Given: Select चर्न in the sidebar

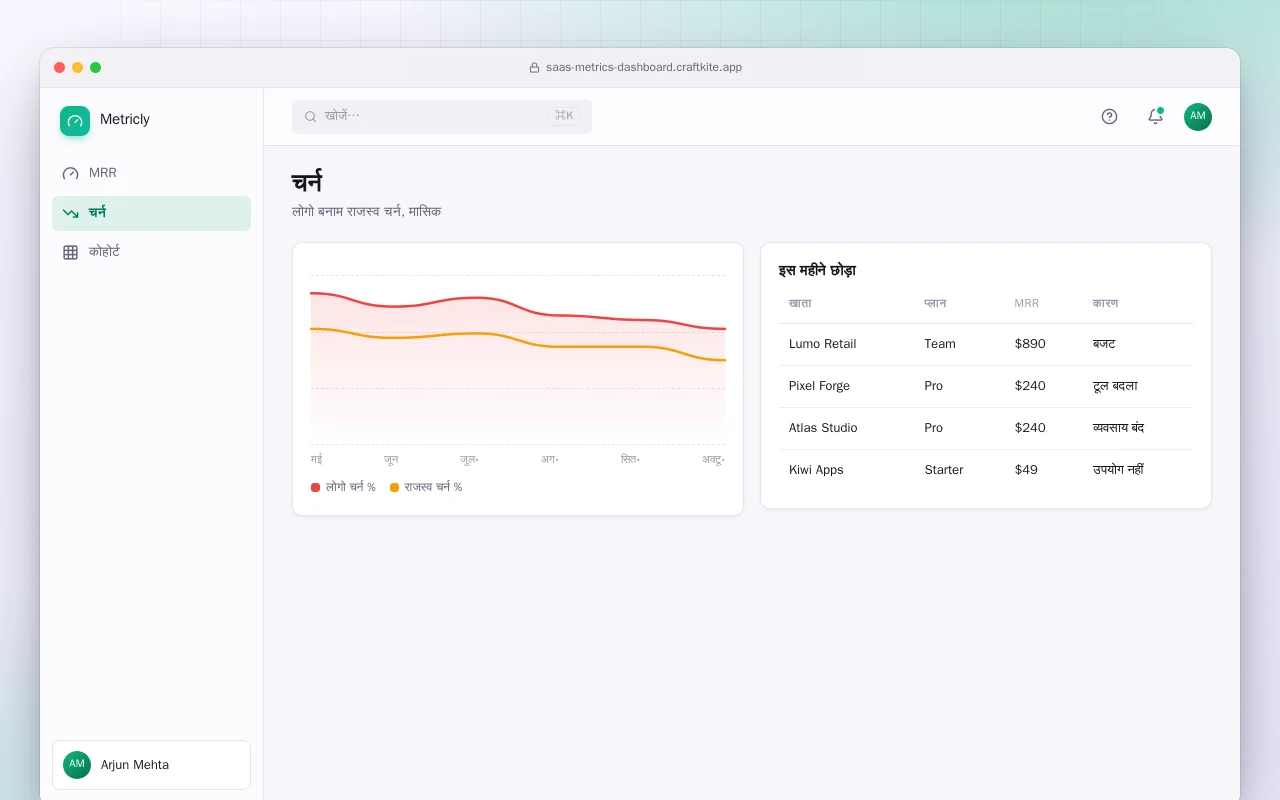Looking at the screenshot, I should 151,213.
